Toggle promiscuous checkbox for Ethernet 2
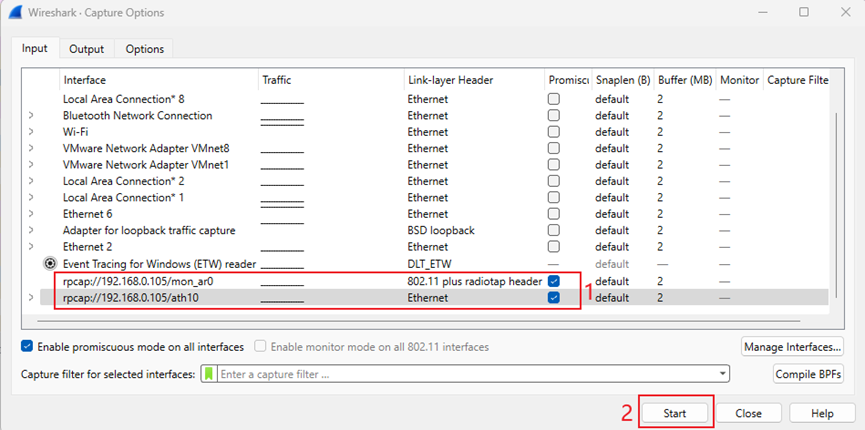Image resolution: width=865 pixels, height=430 pixels. (x=554, y=246)
